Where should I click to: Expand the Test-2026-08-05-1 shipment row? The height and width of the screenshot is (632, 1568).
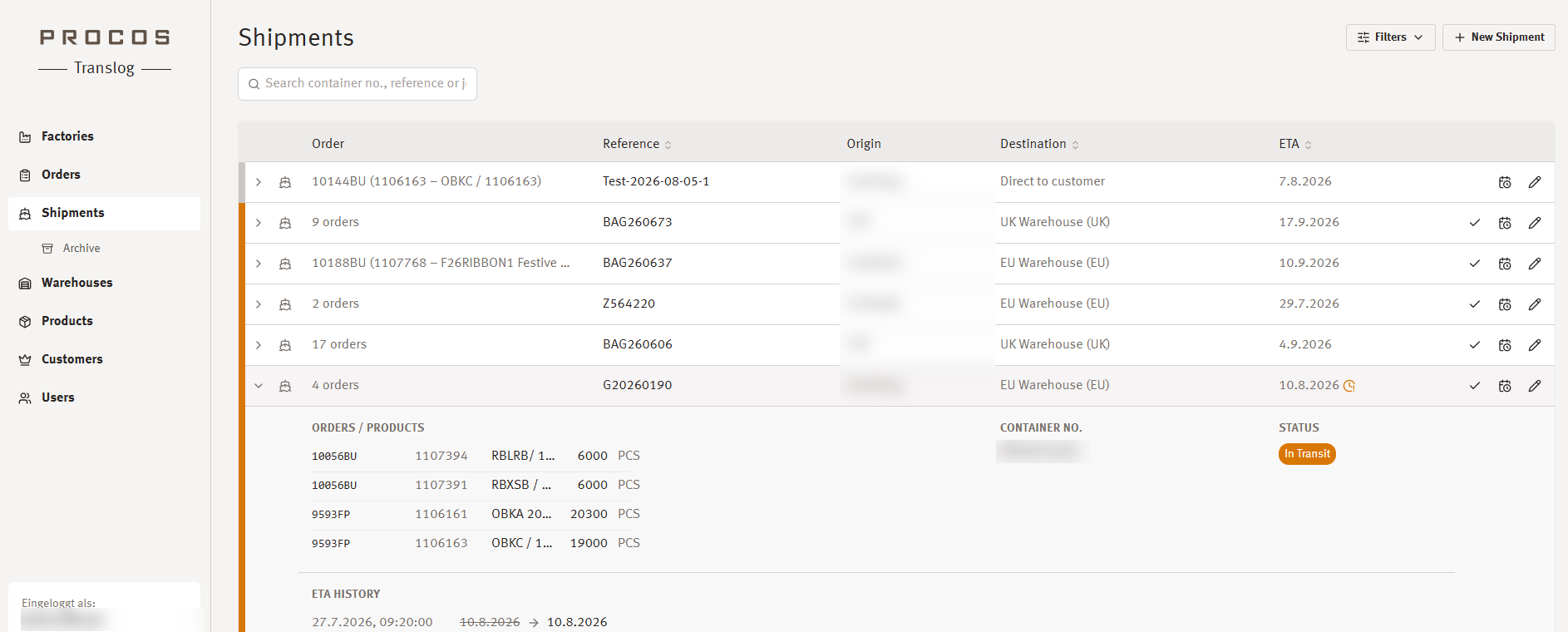pos(259,182)
